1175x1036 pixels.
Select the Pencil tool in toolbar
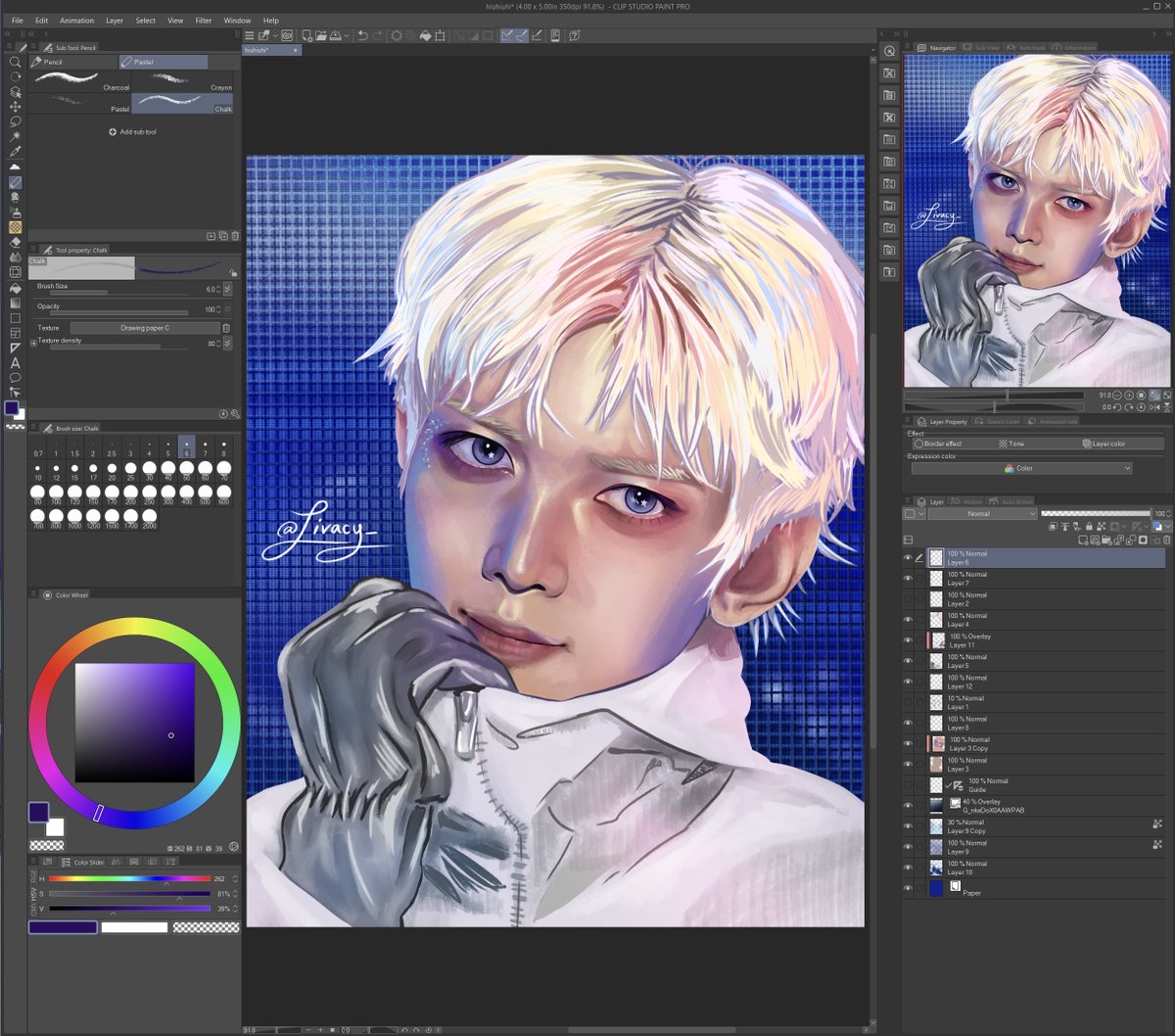click(15, 182)
